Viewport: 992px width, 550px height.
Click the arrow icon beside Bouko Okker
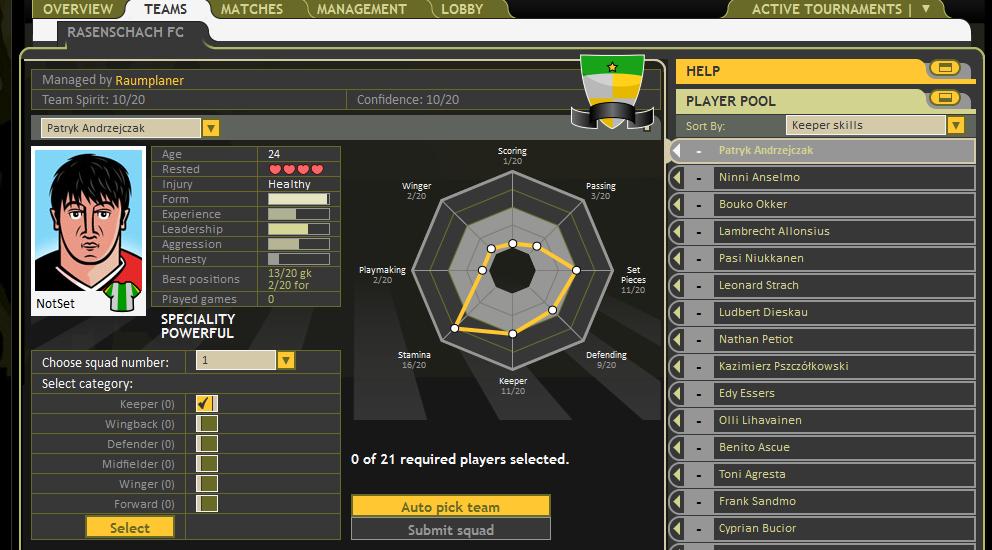pos(677,205)
